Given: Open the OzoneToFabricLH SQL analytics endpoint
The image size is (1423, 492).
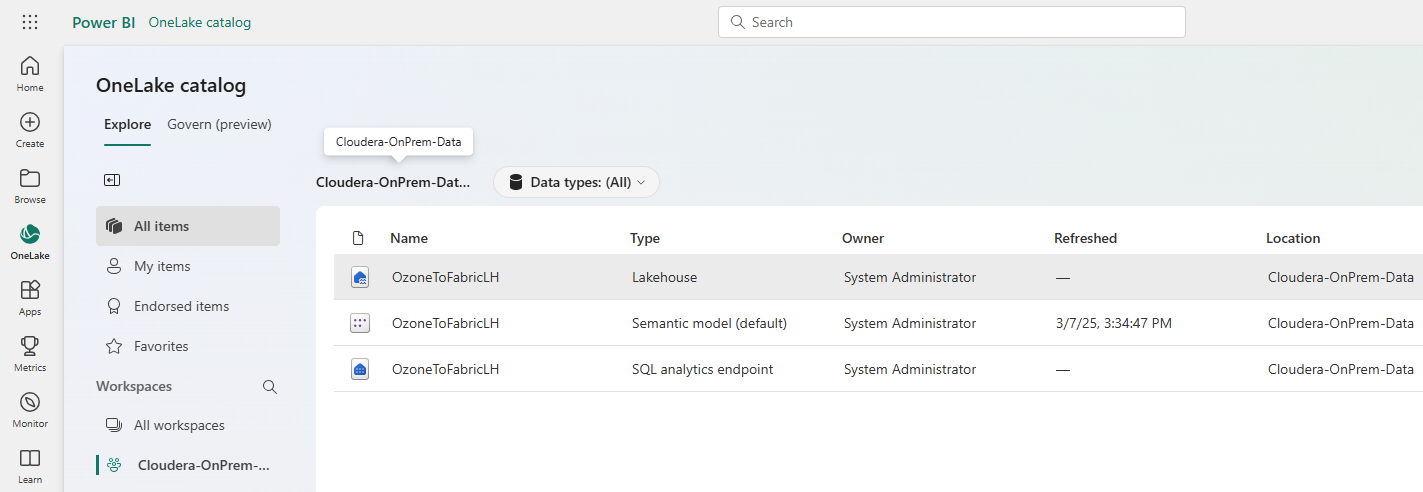Looking at the screenshot, I should tap(445, 369).
